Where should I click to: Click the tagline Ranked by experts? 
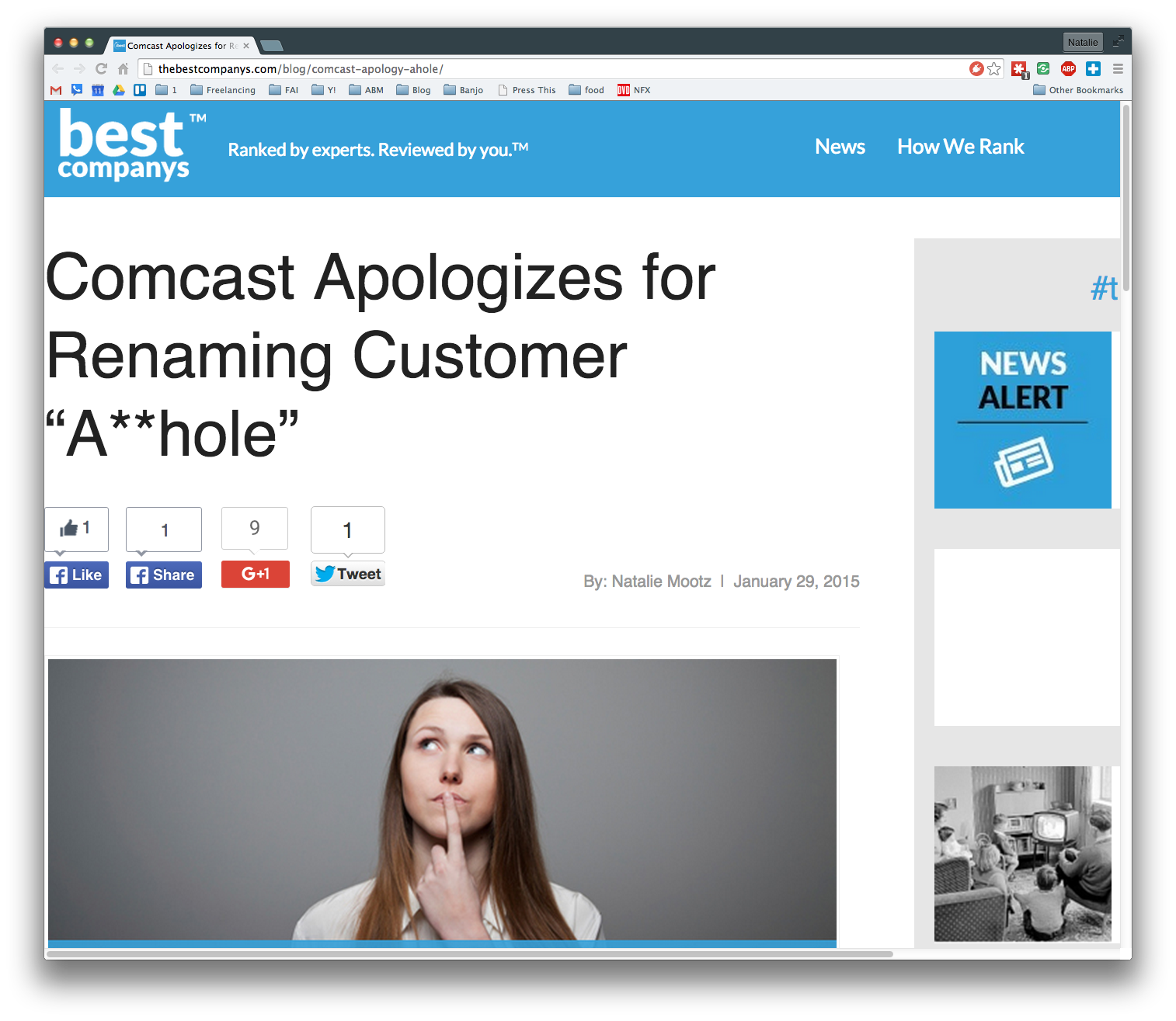tap(378, 149)
